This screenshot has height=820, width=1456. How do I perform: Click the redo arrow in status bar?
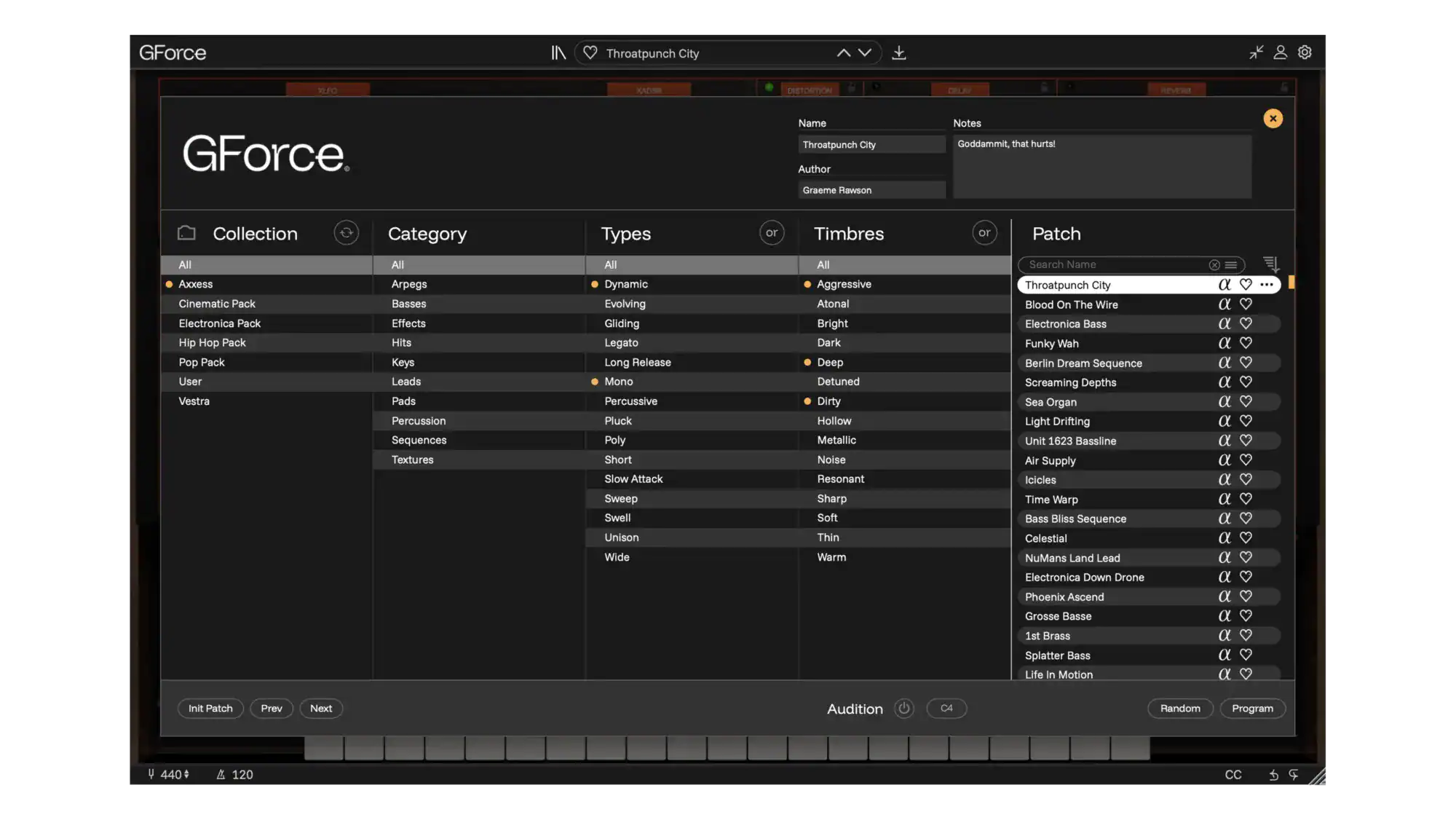(1294, 775)
